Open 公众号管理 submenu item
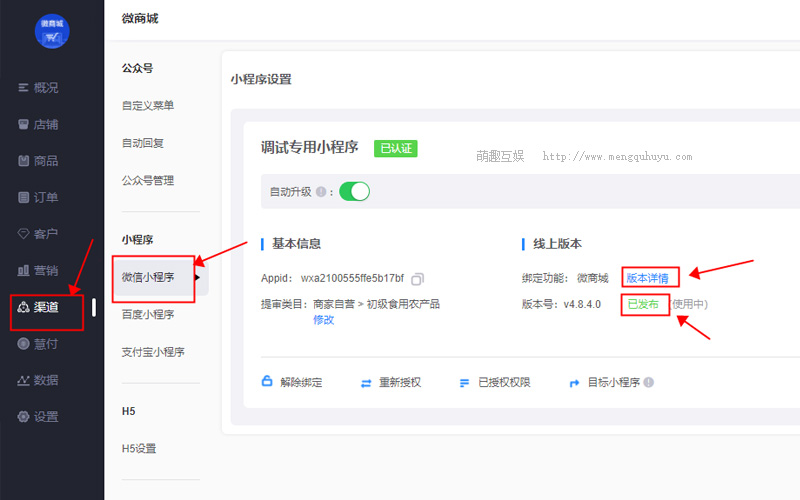 pyautogui.click(x=148, y=181)
